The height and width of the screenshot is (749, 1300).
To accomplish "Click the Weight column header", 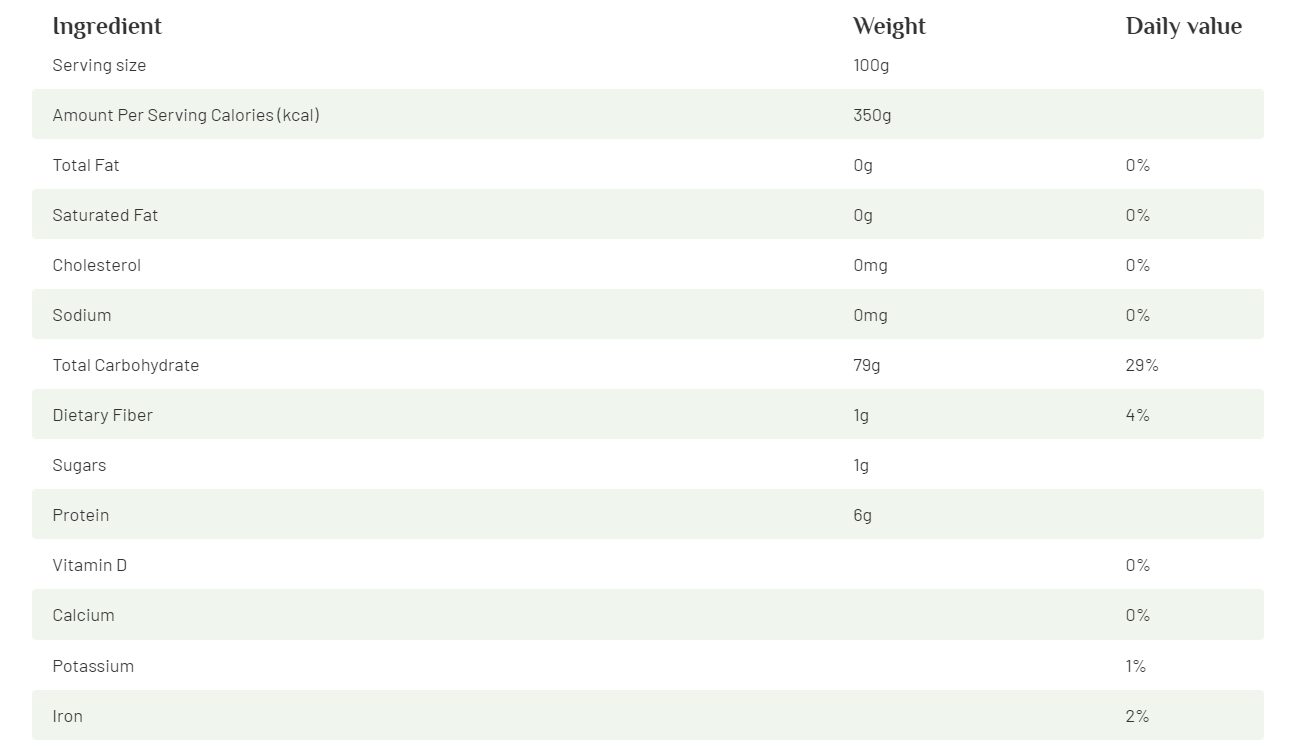I will click(x=889, y=27).
